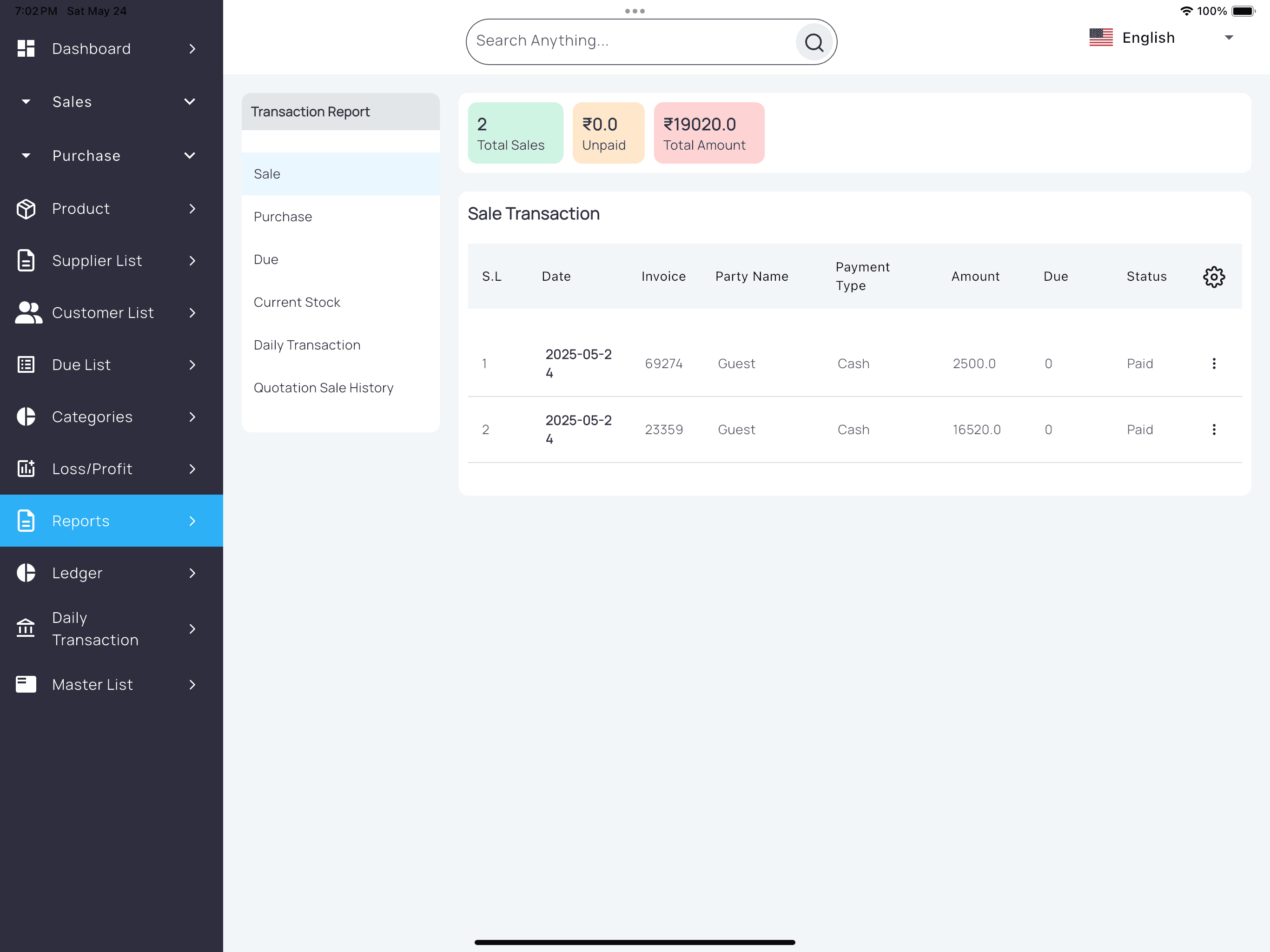Open the English language dropdown arrow
1270x952 pixels.
(1229, 38)
